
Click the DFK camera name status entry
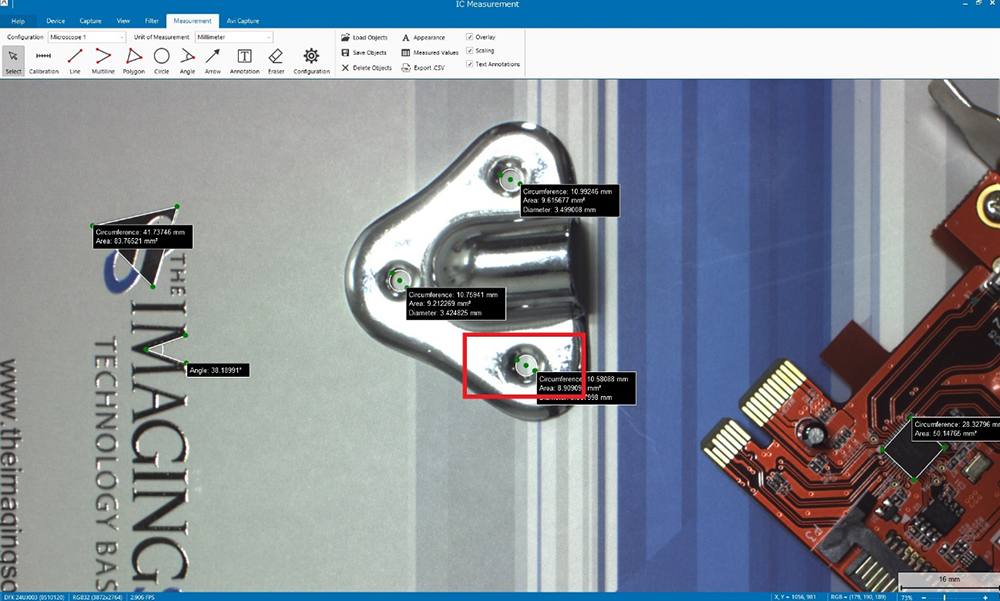coord(34,597)
